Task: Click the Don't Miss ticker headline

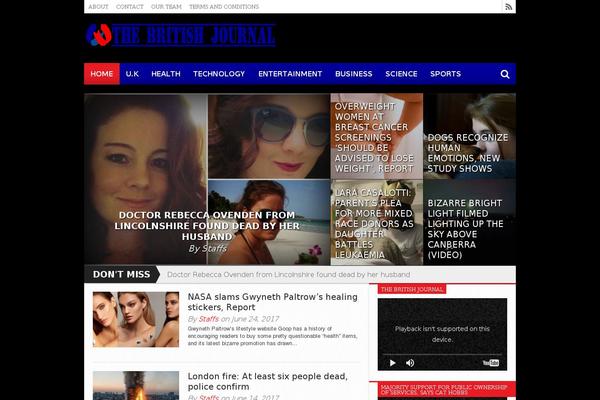Action: pos(289,274)
